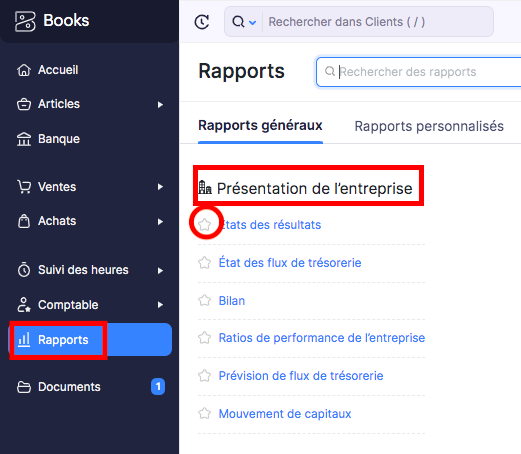Click the Banque bank icon
The image size is (521, 454).
pyautogui.click(x=24, y=139)
